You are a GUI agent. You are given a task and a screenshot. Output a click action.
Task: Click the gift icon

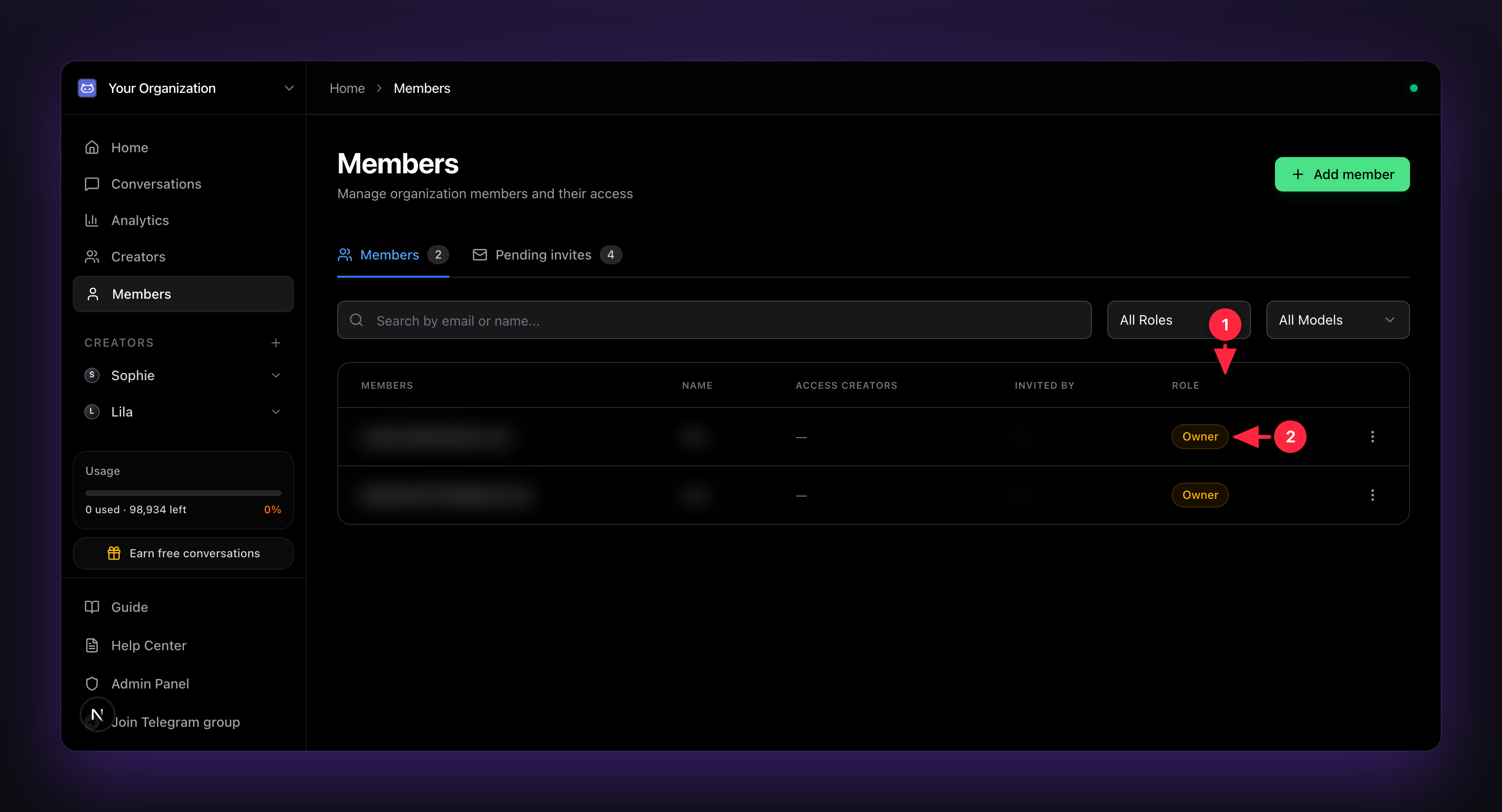point(114,553)
